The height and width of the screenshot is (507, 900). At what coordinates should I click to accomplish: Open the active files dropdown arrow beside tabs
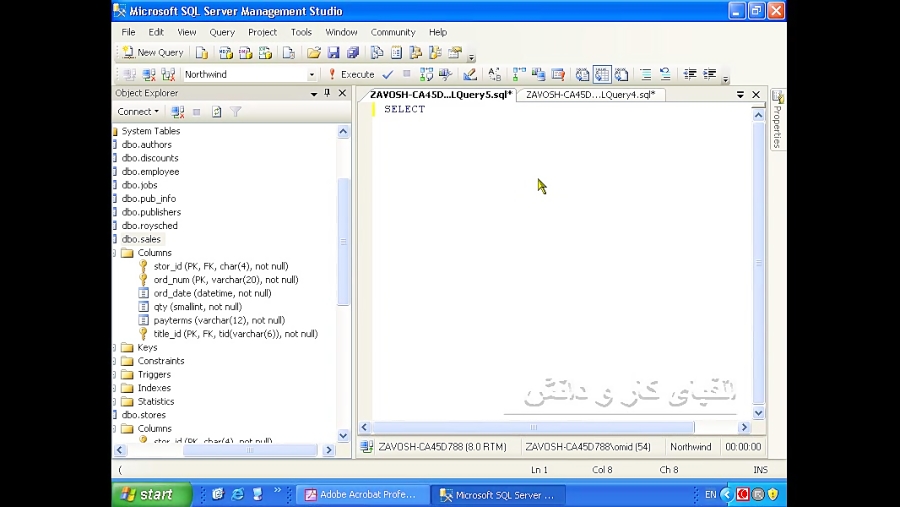click(x=740, y=94)
